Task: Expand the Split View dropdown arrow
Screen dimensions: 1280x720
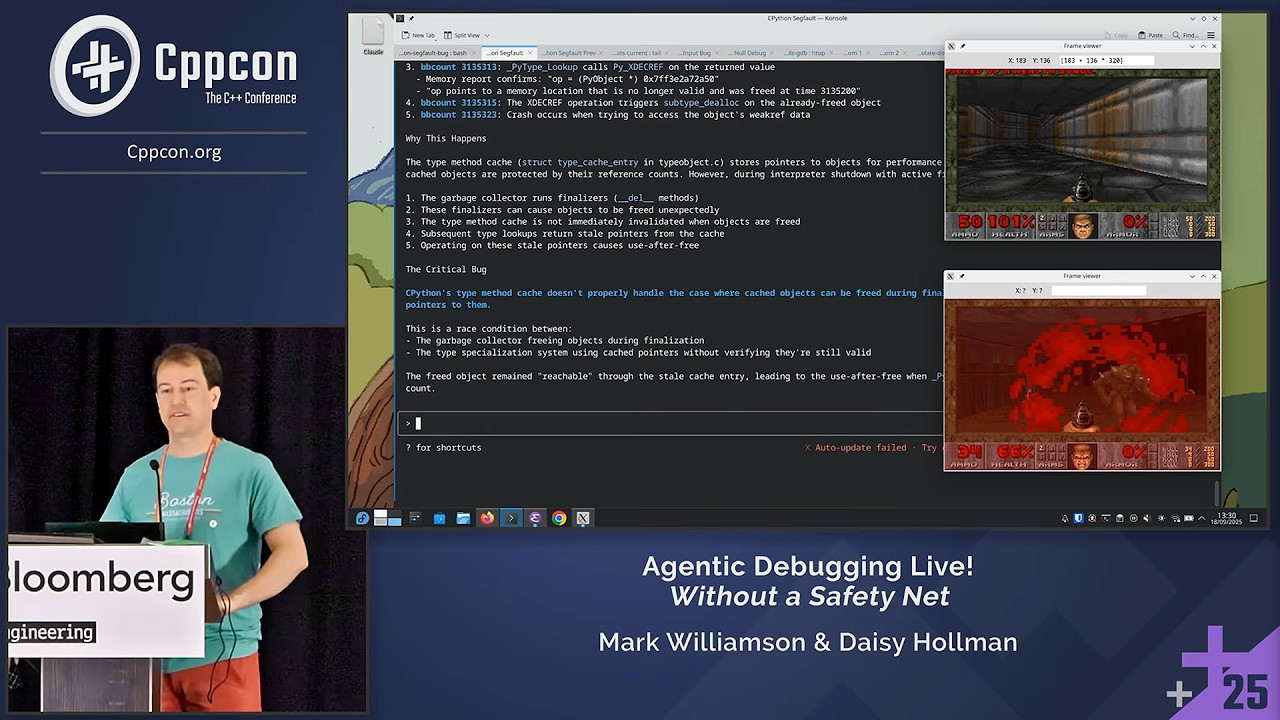Action: point(487,35)
